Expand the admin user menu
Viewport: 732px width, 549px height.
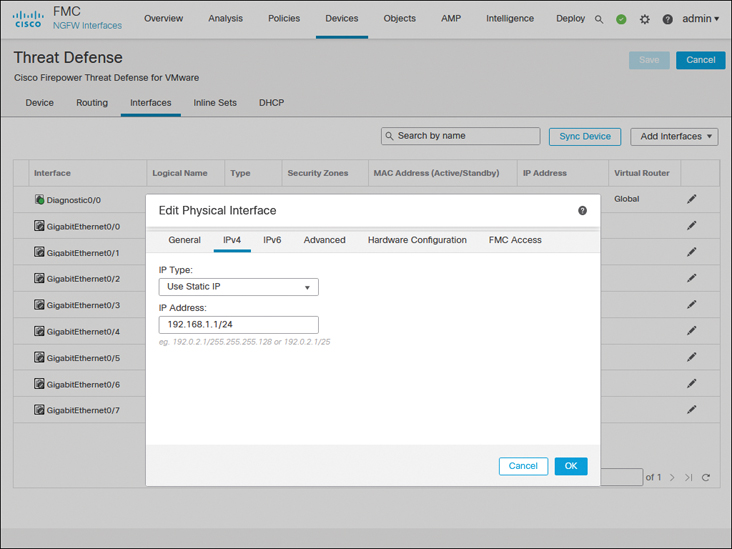pyautogui.click(x=700, y=19)
